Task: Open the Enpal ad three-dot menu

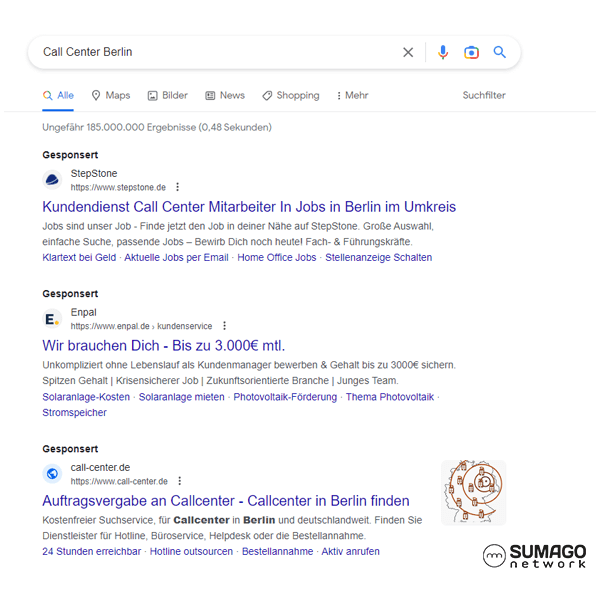Action: pyautogui.click(x=225, y=326)
